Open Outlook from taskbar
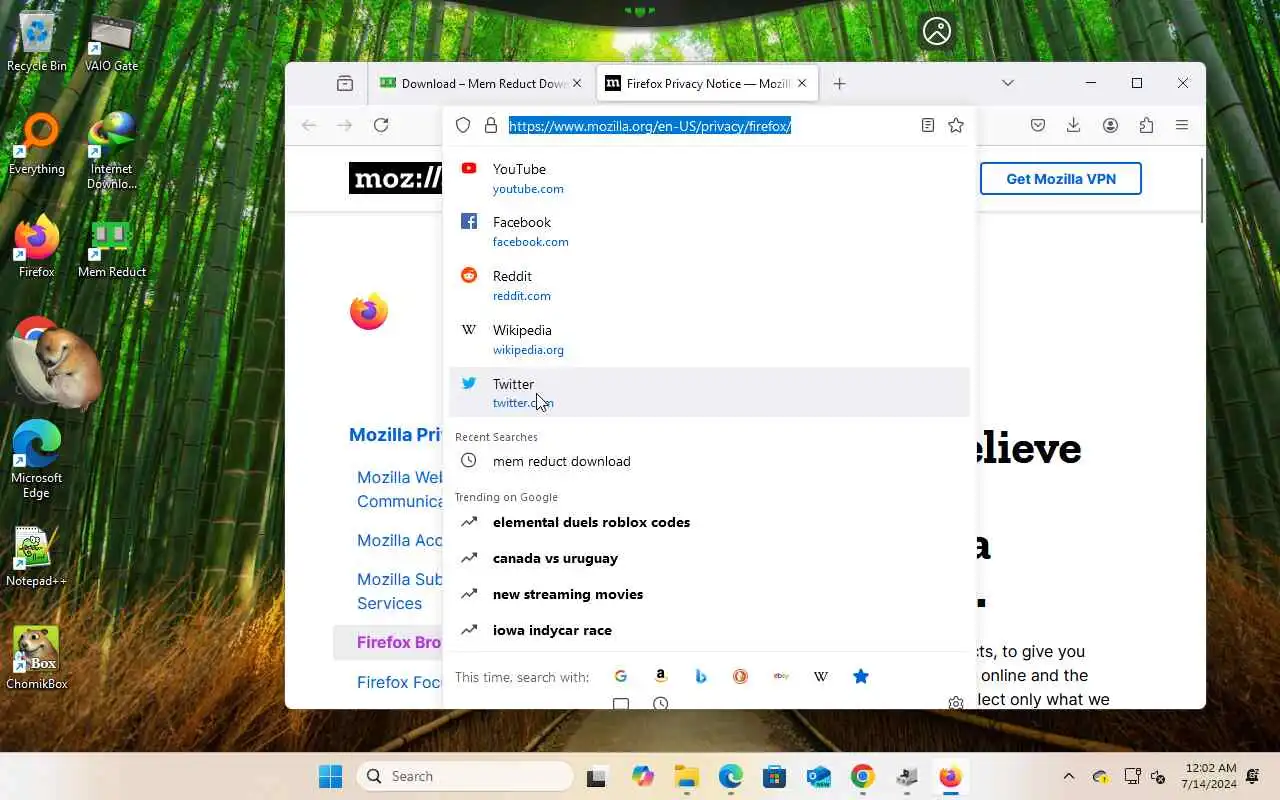1280x800 pixels. point(818,776)
